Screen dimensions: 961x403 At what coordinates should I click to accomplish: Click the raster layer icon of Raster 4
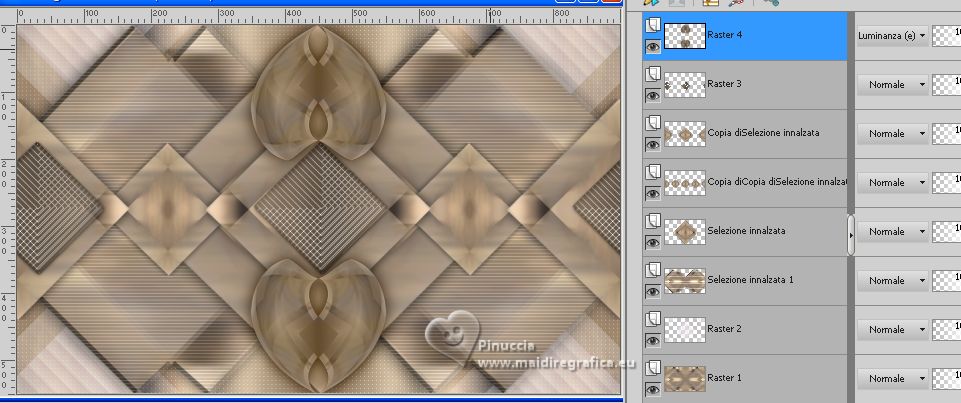pyautogui.click(x=653, y=25)
